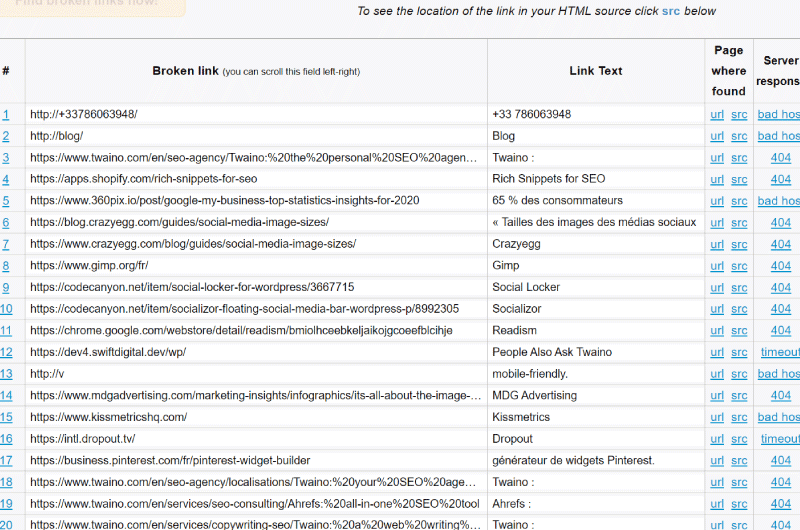Click the 'Broken link' column header

pyautogui.click(x=256, y=71)
